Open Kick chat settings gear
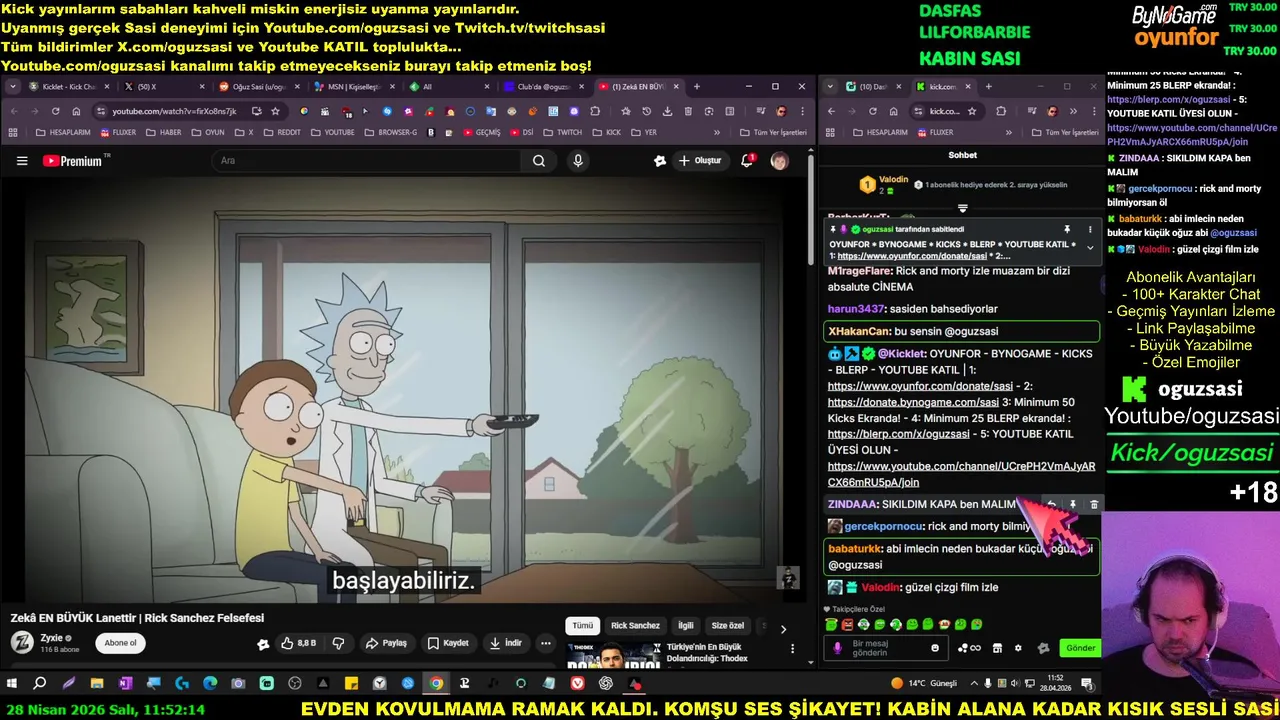This screenshot has width=1280, height=720. pyautogui.click(x=1018, y=648)
